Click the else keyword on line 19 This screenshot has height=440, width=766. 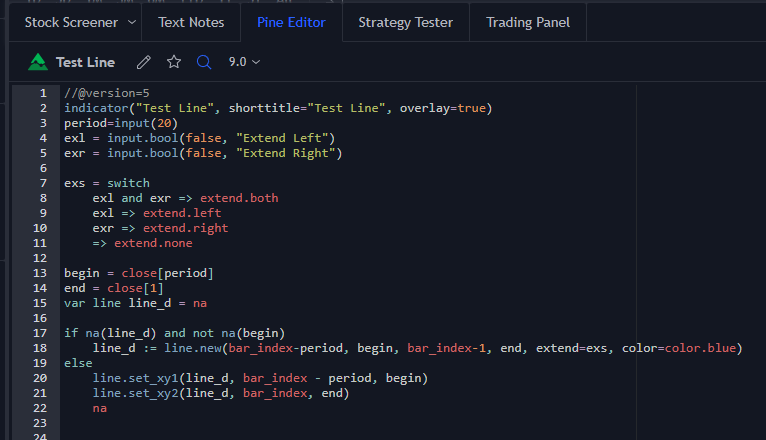[78, 363]
